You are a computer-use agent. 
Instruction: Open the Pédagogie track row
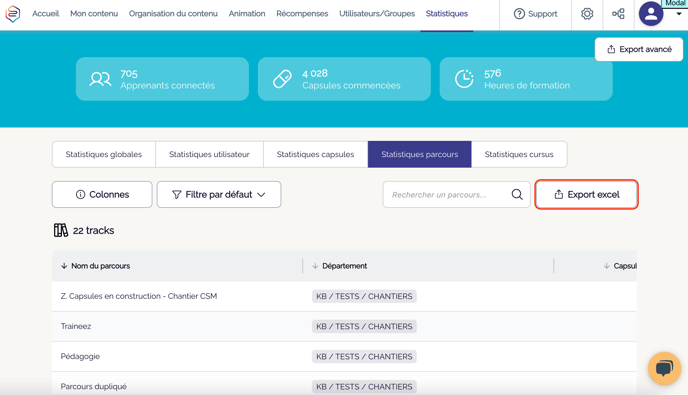pyautogui.click(x=344, y=356)
